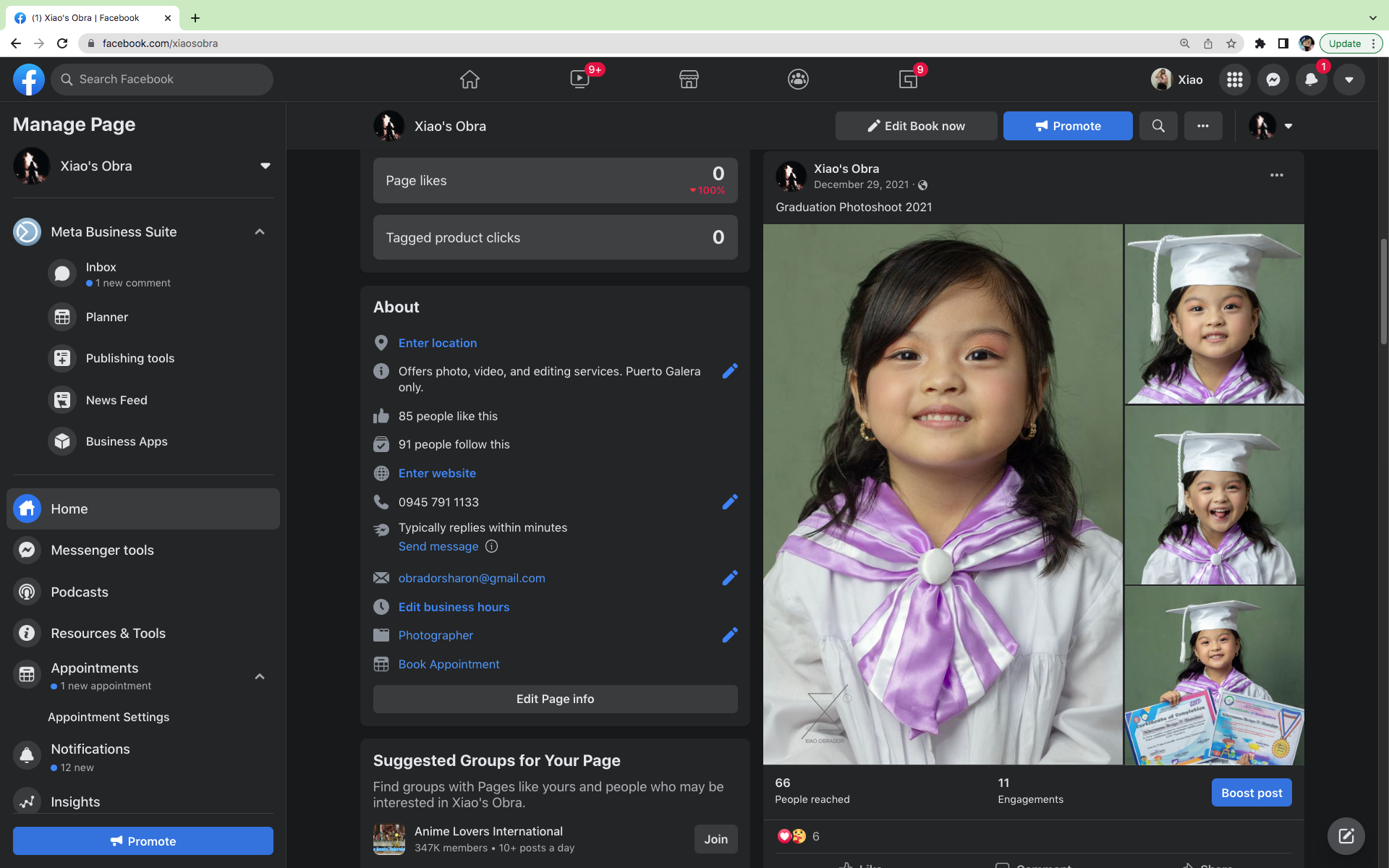Click Book Appointment link
This screenshot has width=1389, height=868.
tap(449, 664)
